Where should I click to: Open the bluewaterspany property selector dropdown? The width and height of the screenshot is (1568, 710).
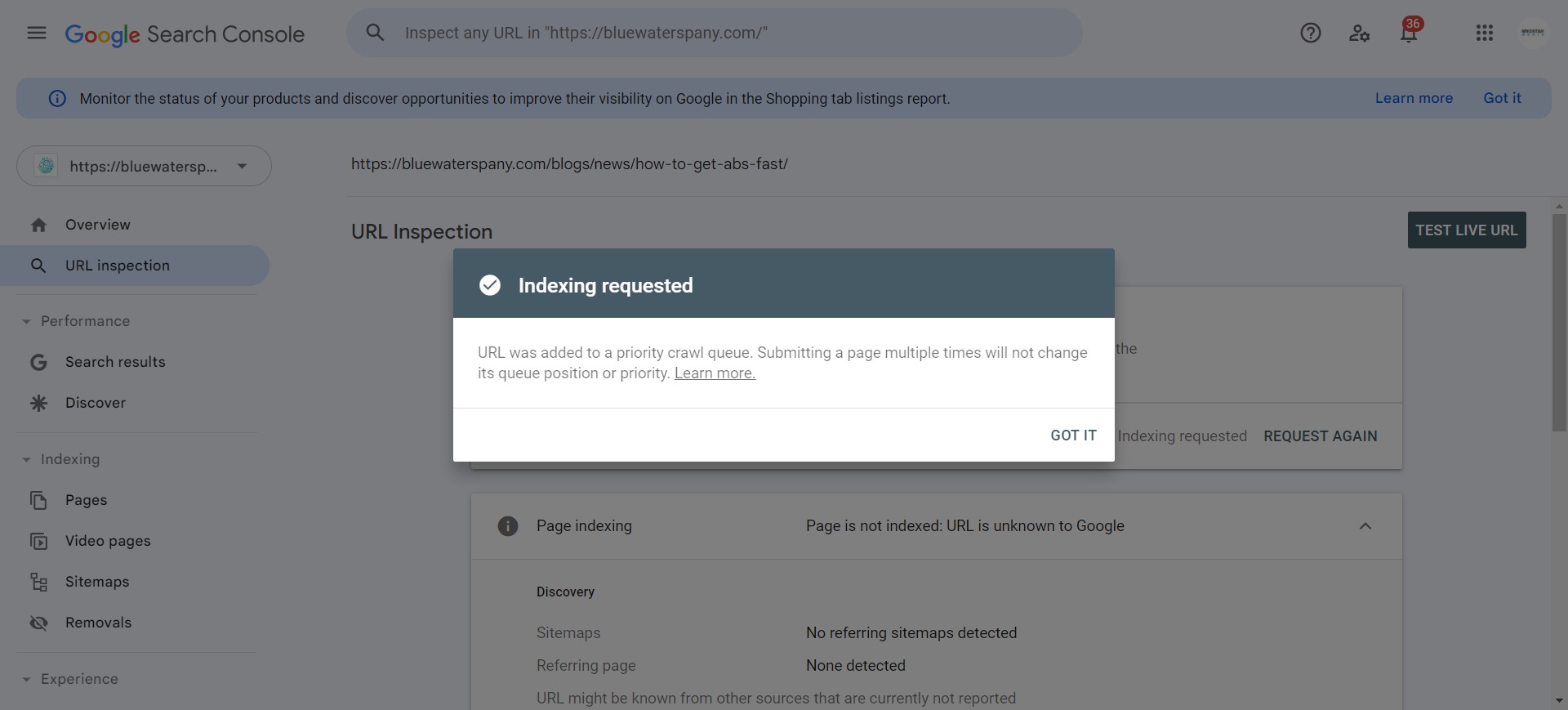144,166
